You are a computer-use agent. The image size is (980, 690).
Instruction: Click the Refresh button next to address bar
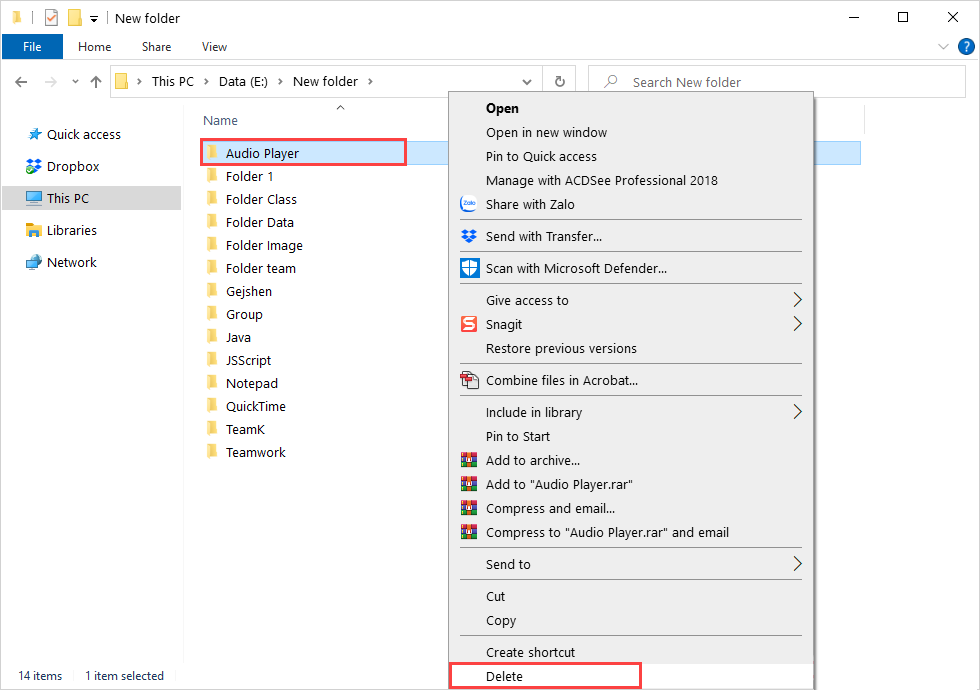pos(560,82)
